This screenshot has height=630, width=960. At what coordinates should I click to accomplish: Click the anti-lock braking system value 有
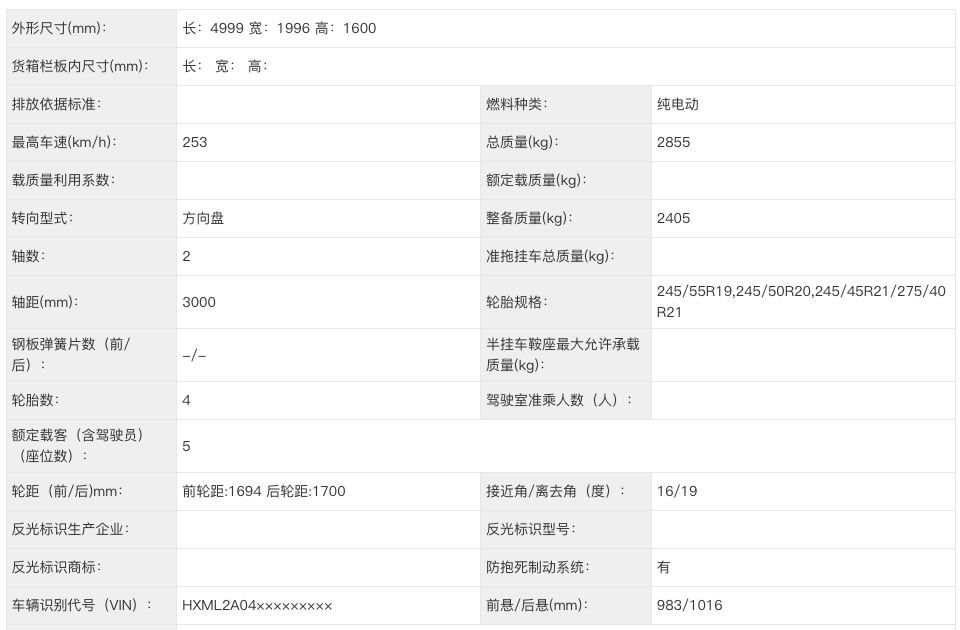664,567
